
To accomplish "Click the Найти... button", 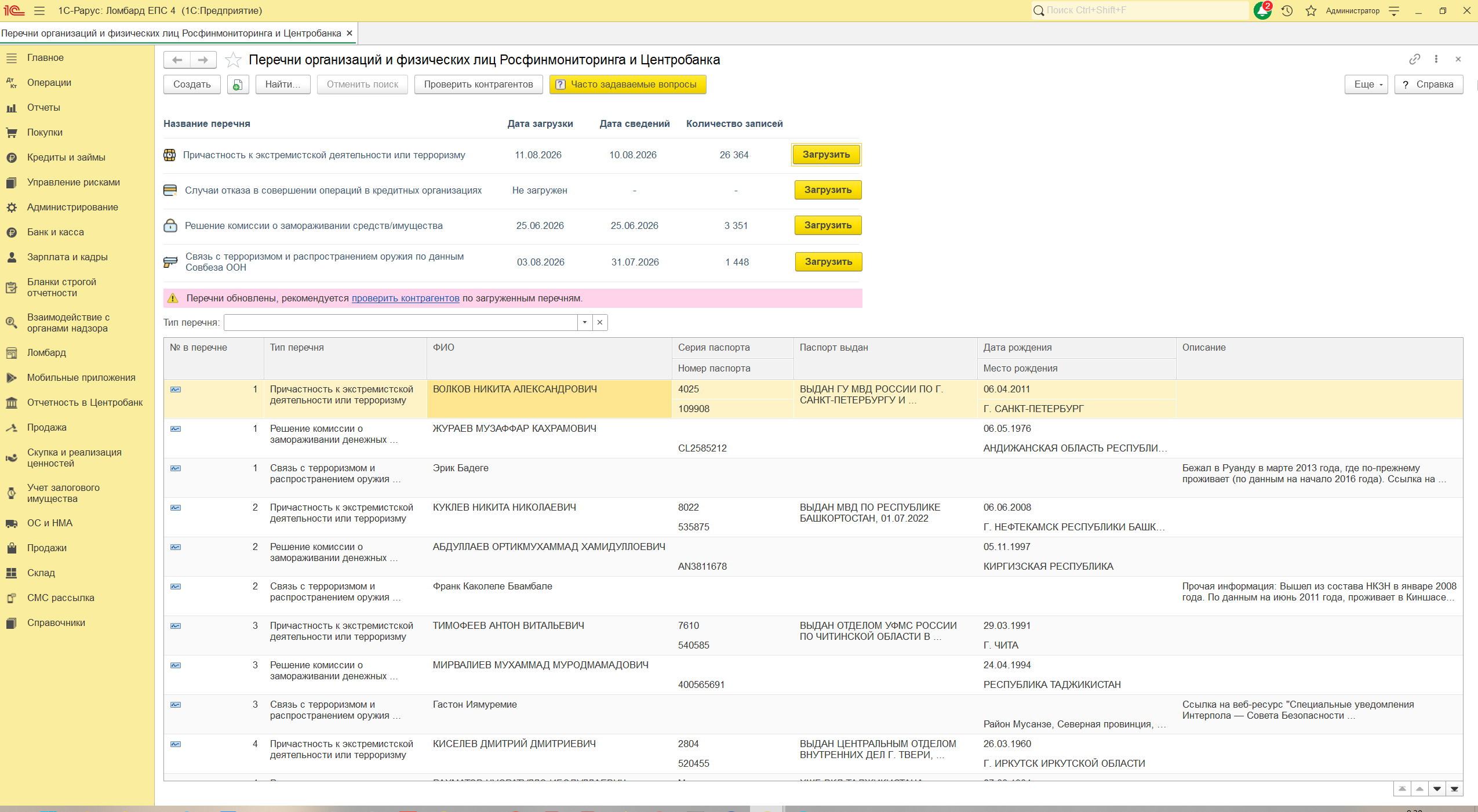I will (283, 85).
